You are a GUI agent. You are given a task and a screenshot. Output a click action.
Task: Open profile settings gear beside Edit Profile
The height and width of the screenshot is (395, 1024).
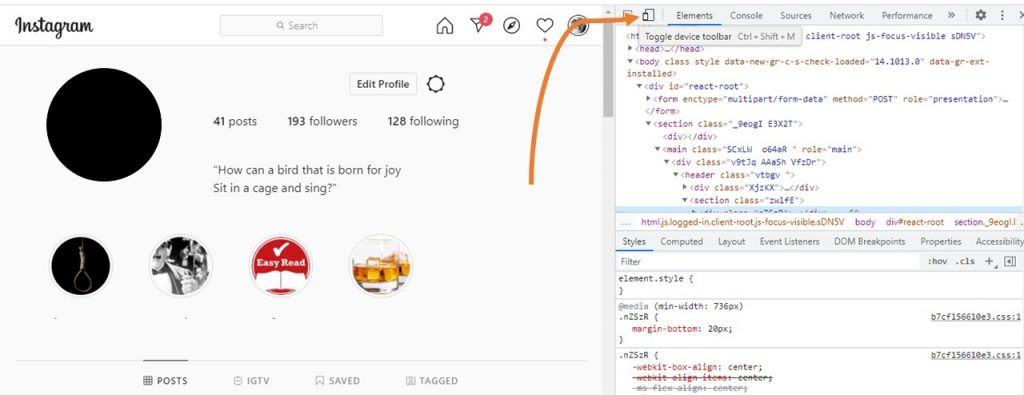tap(436, 84)
